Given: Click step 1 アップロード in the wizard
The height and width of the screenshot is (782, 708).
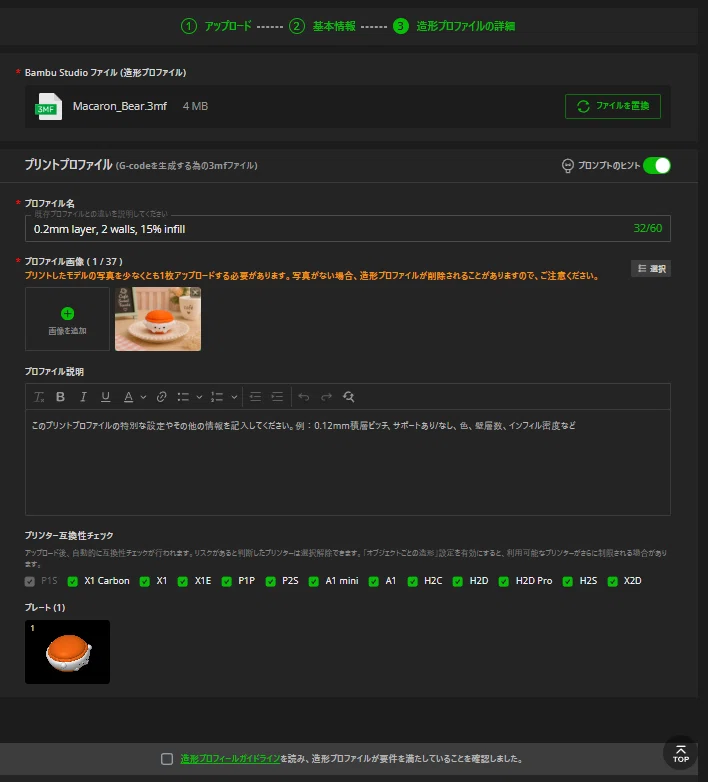Looking at the screenshot, I should [216, 26].
